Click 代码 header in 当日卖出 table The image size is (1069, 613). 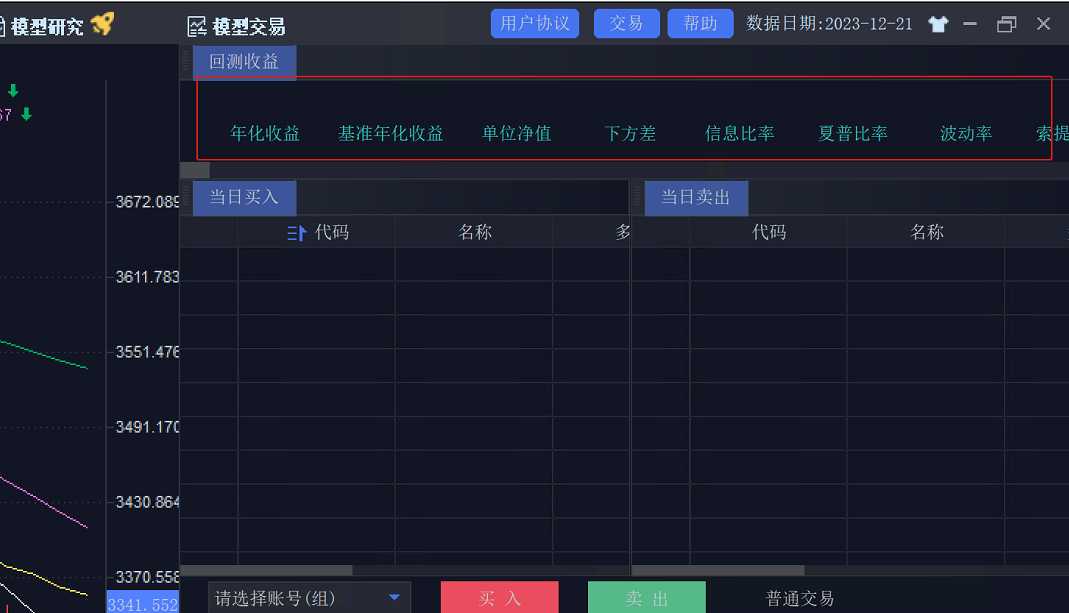(x=769, y=233)
